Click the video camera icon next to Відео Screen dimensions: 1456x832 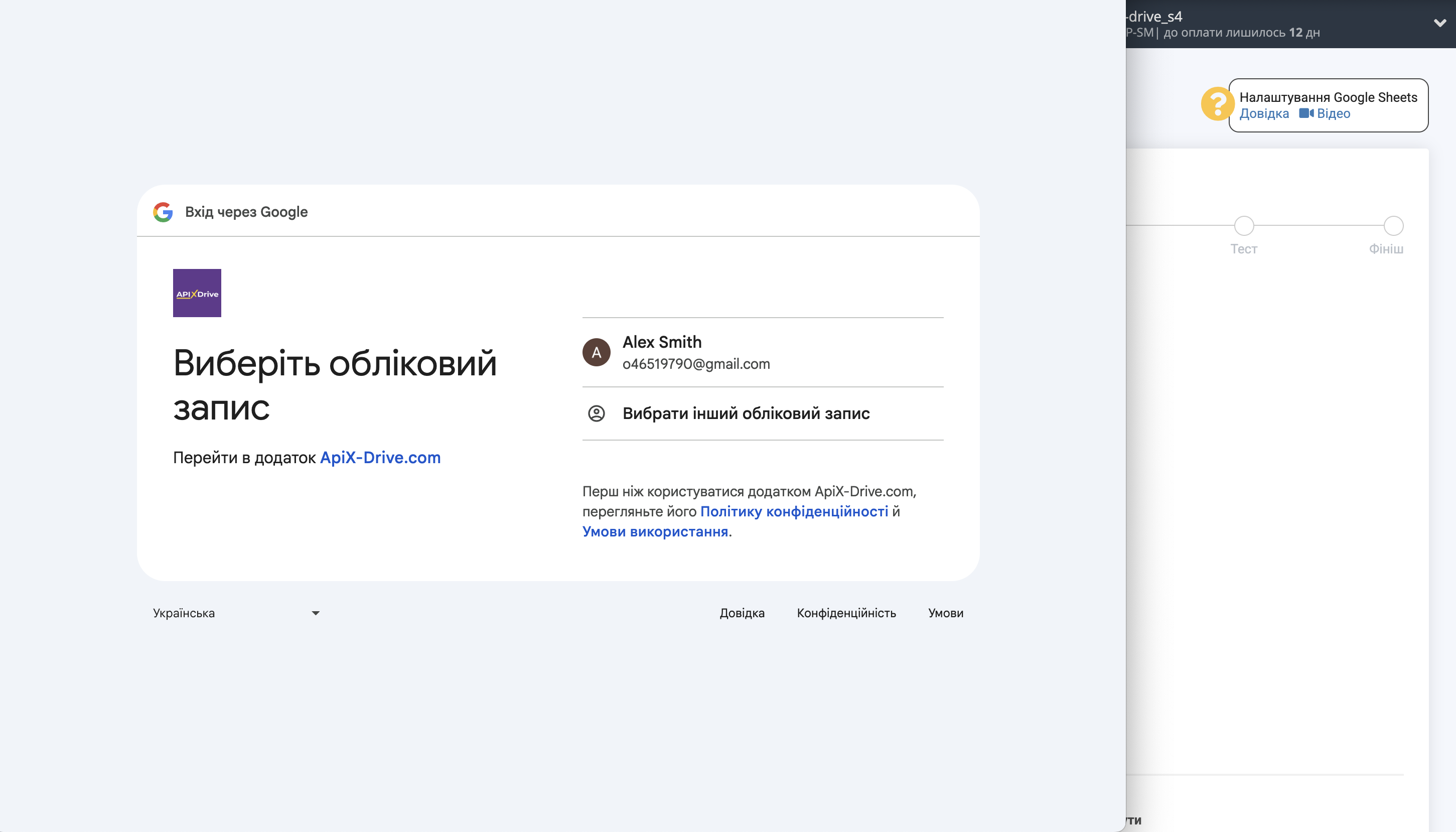[1306, 113]
